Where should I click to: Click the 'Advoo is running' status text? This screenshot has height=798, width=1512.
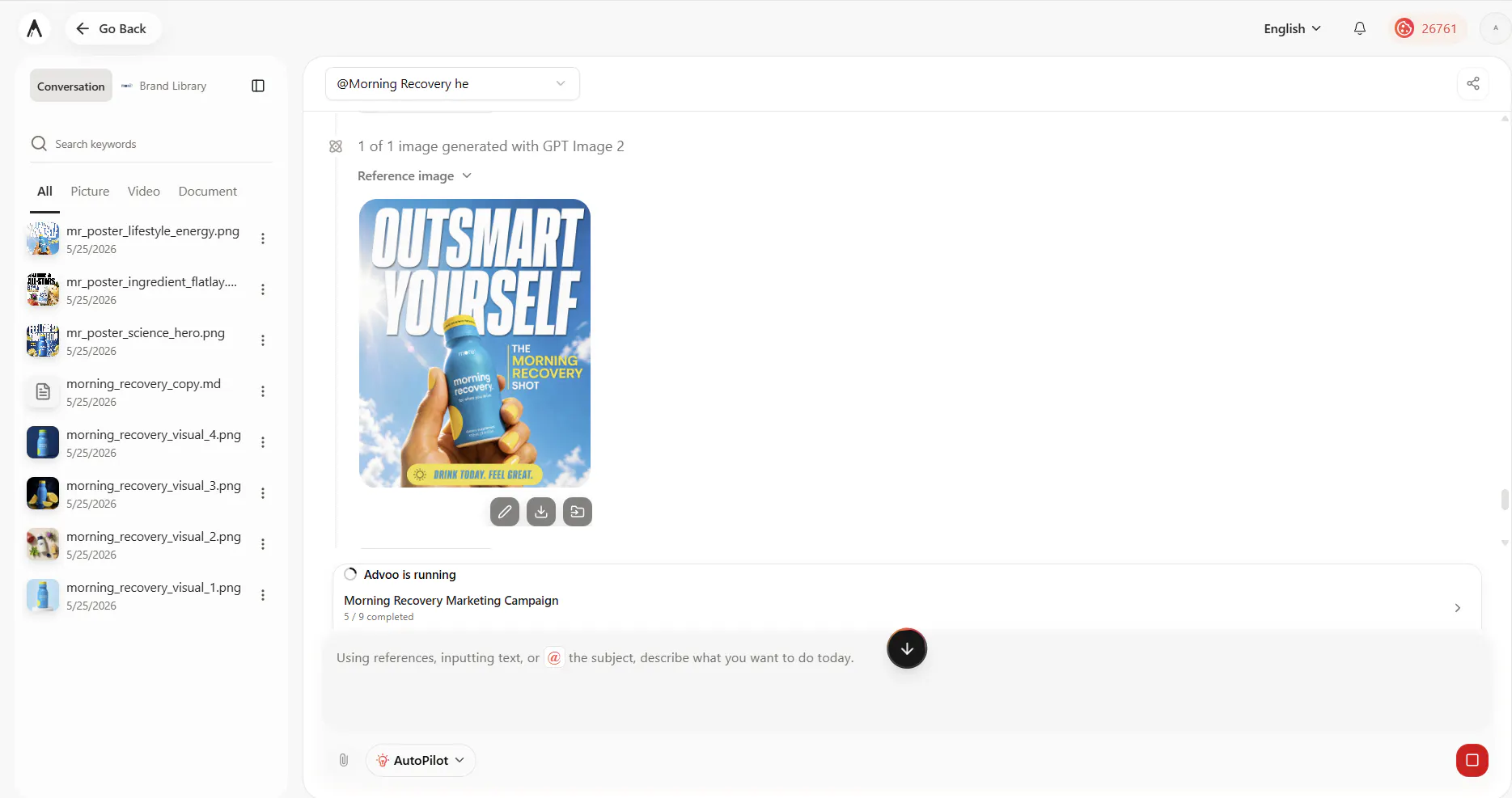coord(410,575)
